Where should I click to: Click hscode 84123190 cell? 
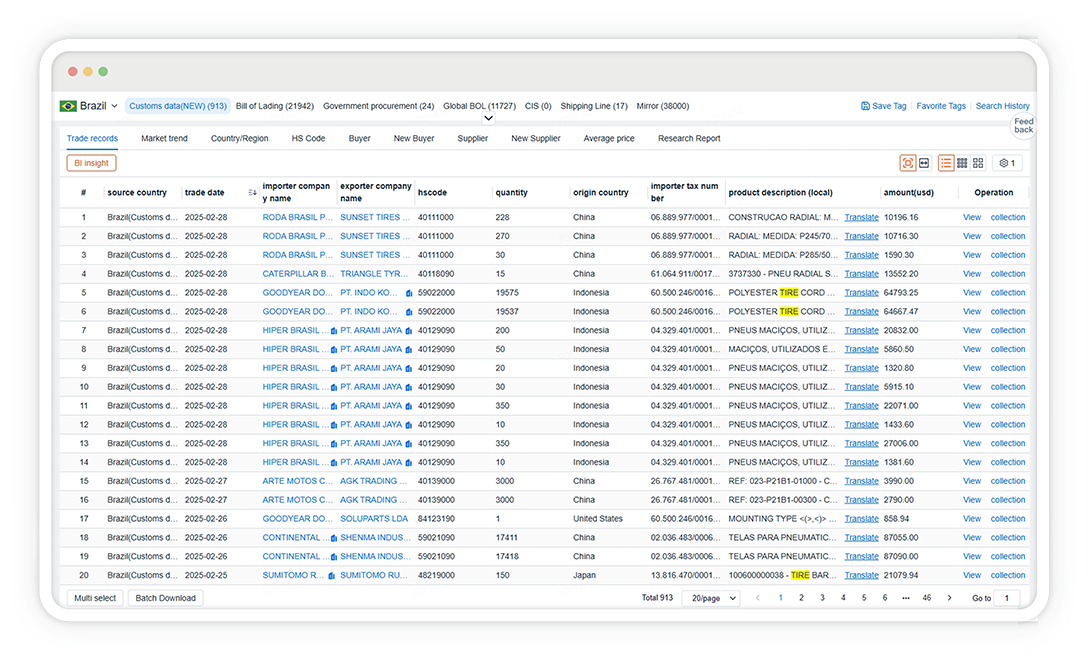(x=436, y=519)
